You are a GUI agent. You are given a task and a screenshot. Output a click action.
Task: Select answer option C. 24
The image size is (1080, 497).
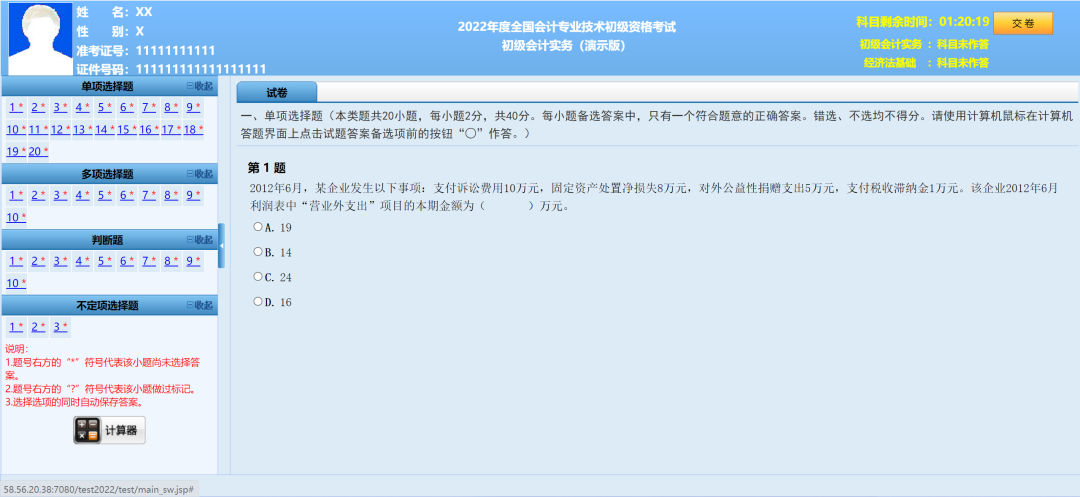click(258, 277)
